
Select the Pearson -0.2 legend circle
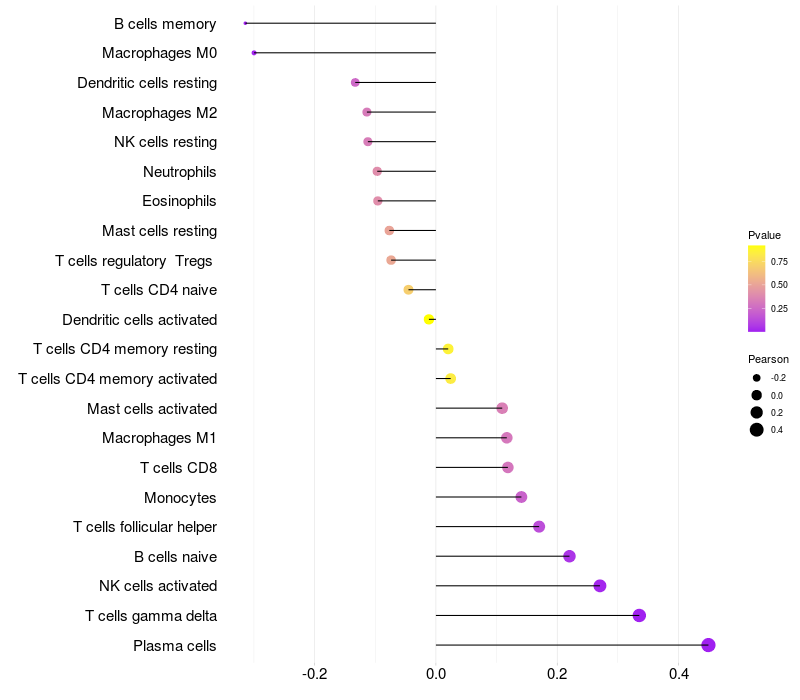click(x=756, y=378)
